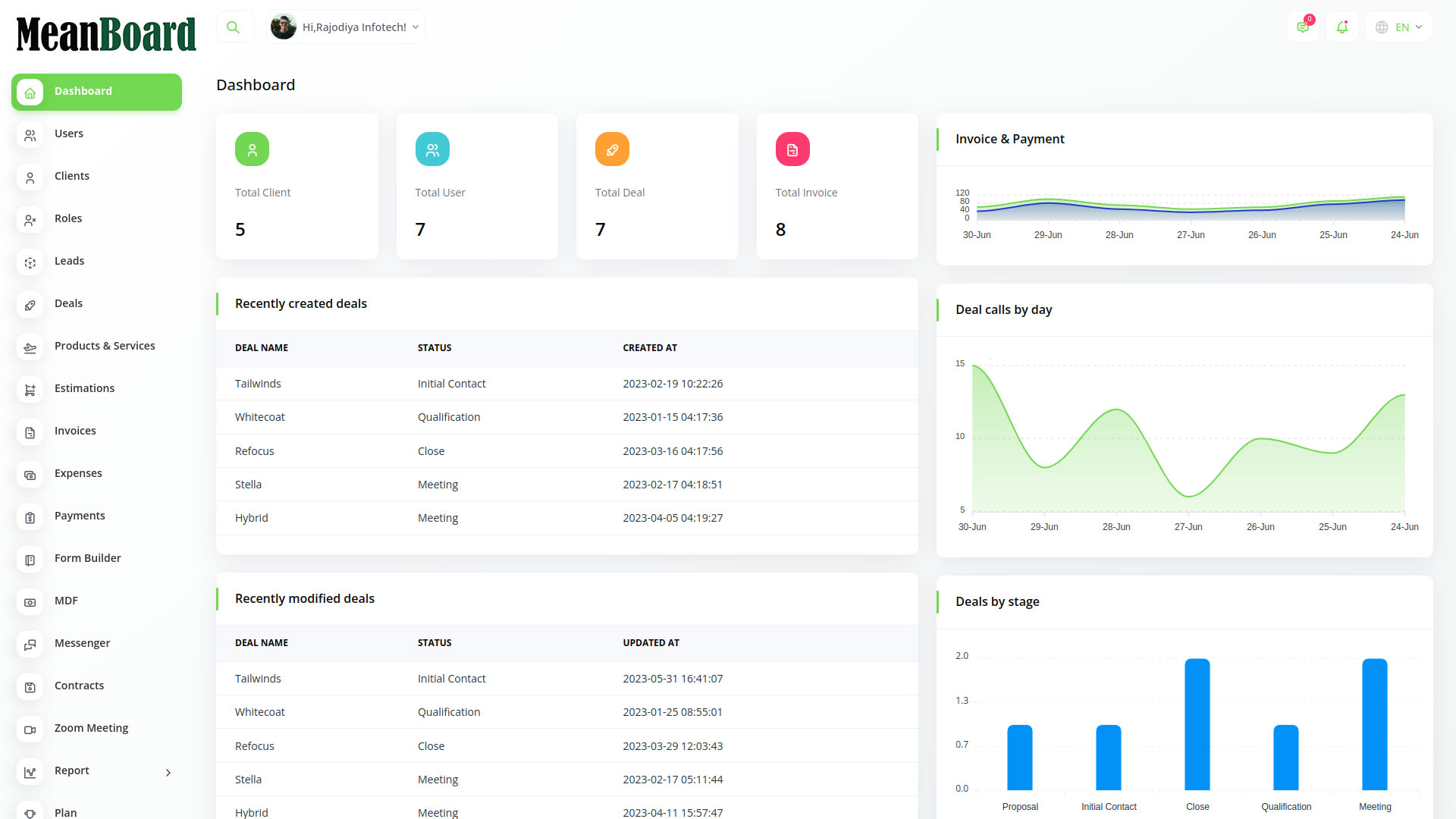1456x819 pixels.
Task: Select the Form Builder sidebar item
Action: [87, 558]
